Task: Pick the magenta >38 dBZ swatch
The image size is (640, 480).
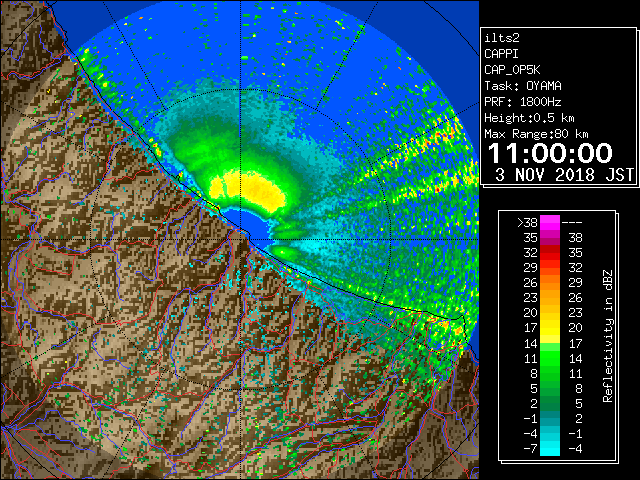Action: [x=550, y=222]
